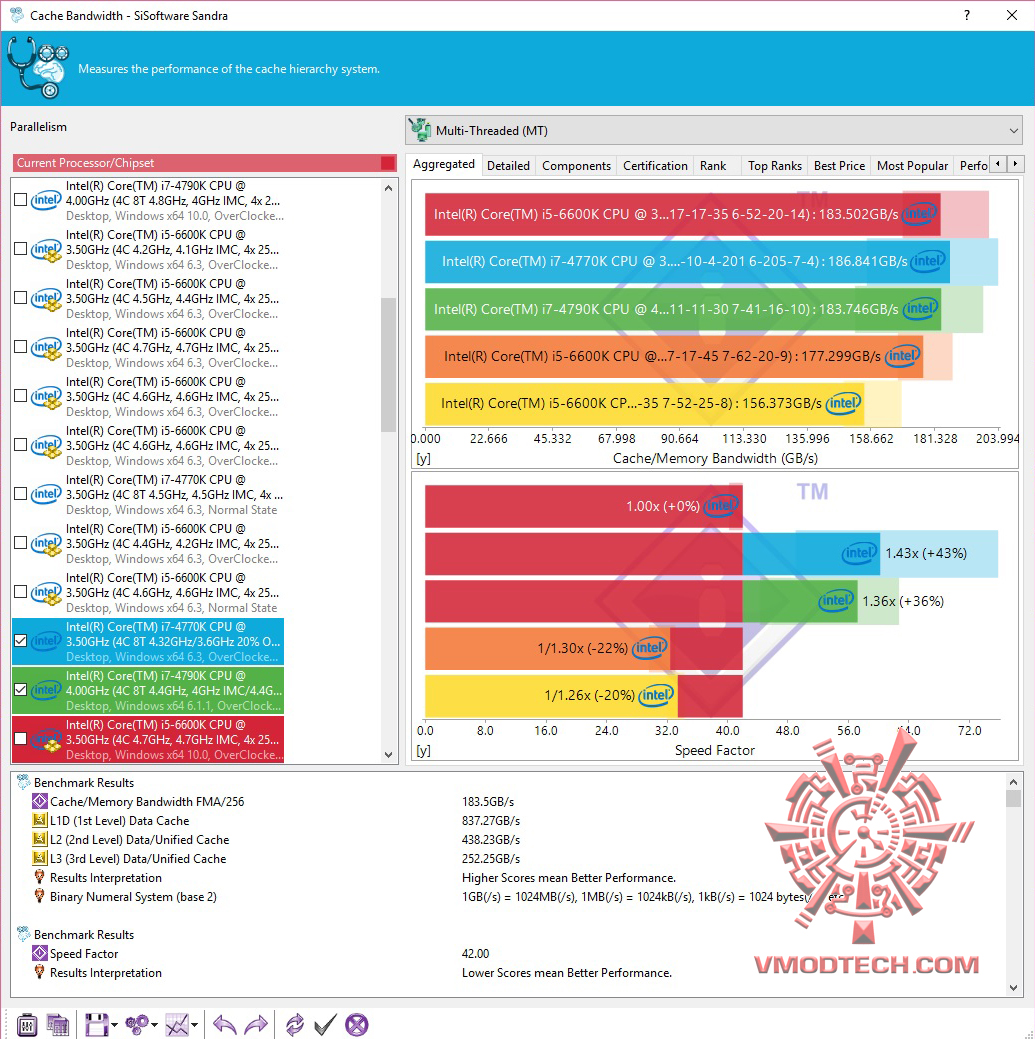The image size is (1035, 1039).
Task: Open the gears engine settings icon
Action: click(x=137, y=1024)
